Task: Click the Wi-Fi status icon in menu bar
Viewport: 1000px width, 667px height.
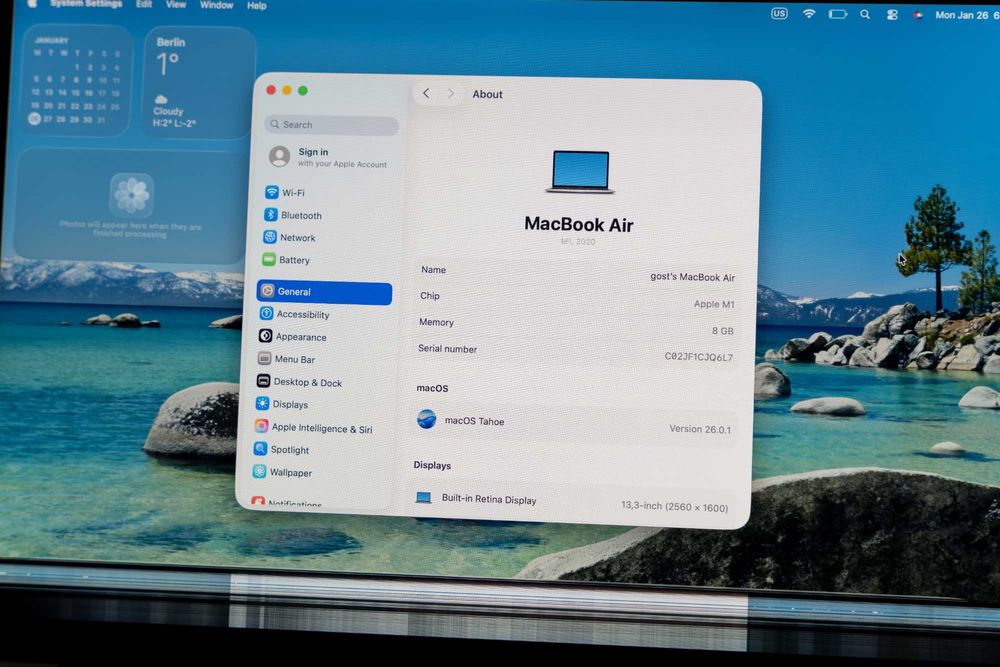Action: (x=809, y=13)
